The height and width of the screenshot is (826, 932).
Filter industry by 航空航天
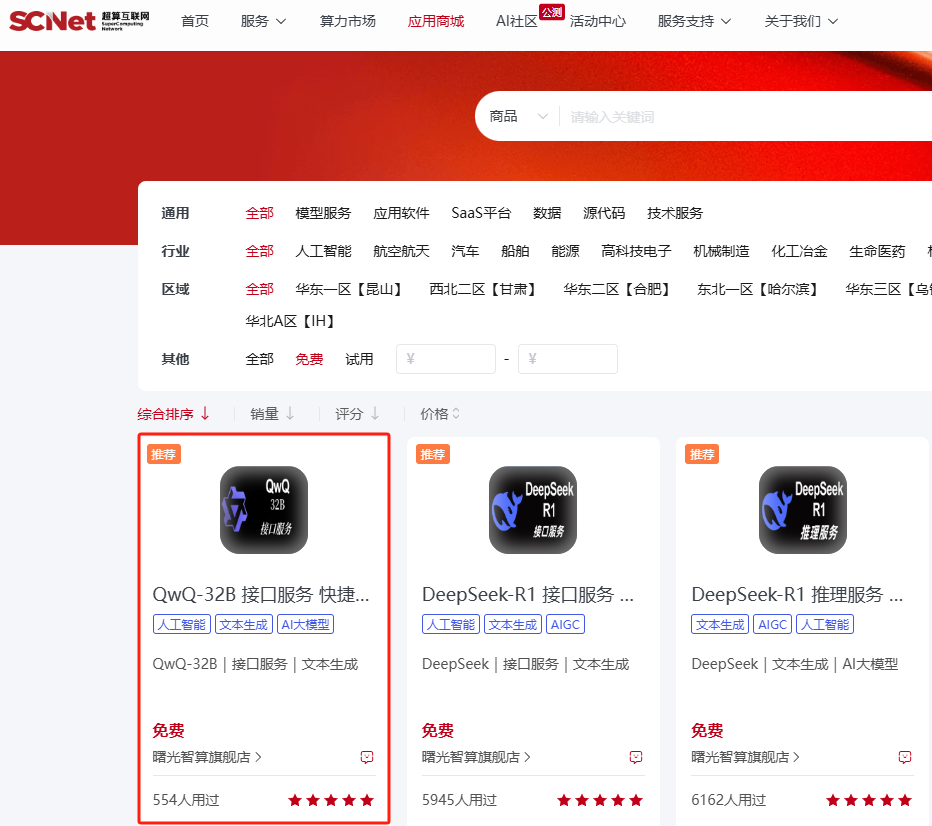tap(401, 251)
